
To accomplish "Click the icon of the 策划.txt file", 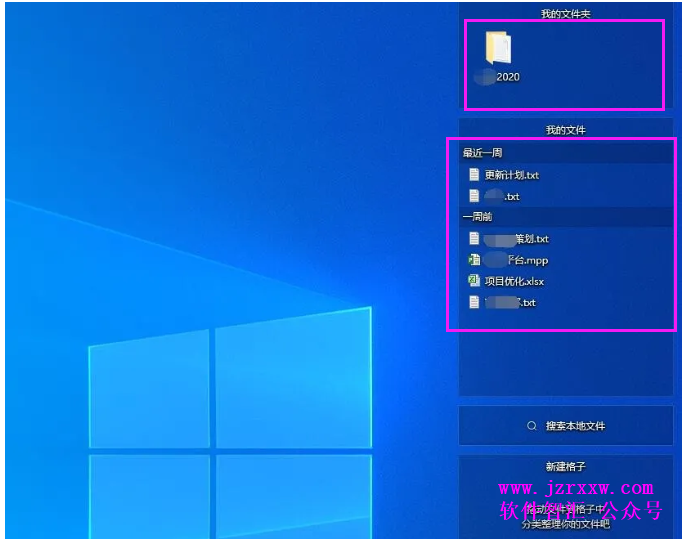I will click(474, 239).
